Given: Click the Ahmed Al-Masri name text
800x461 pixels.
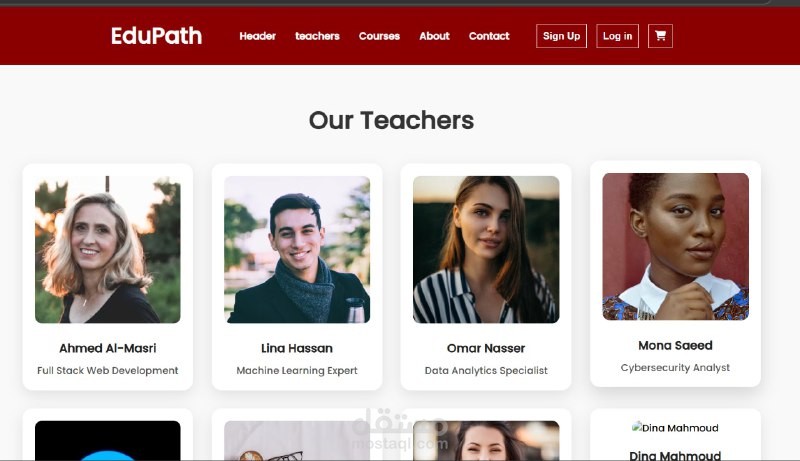Looking at the screenshot, I should (x=108, y=348).
